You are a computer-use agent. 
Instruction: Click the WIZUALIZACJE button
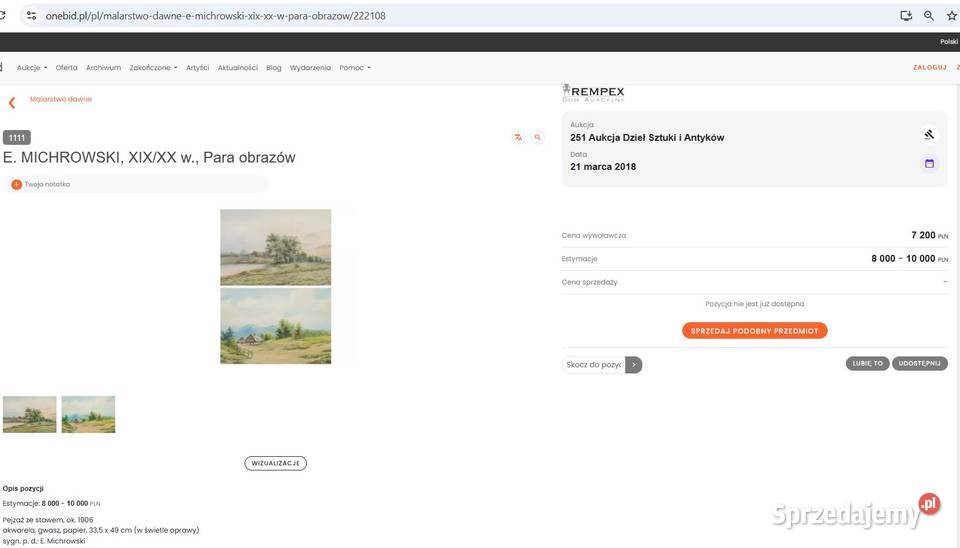[276, 464]
